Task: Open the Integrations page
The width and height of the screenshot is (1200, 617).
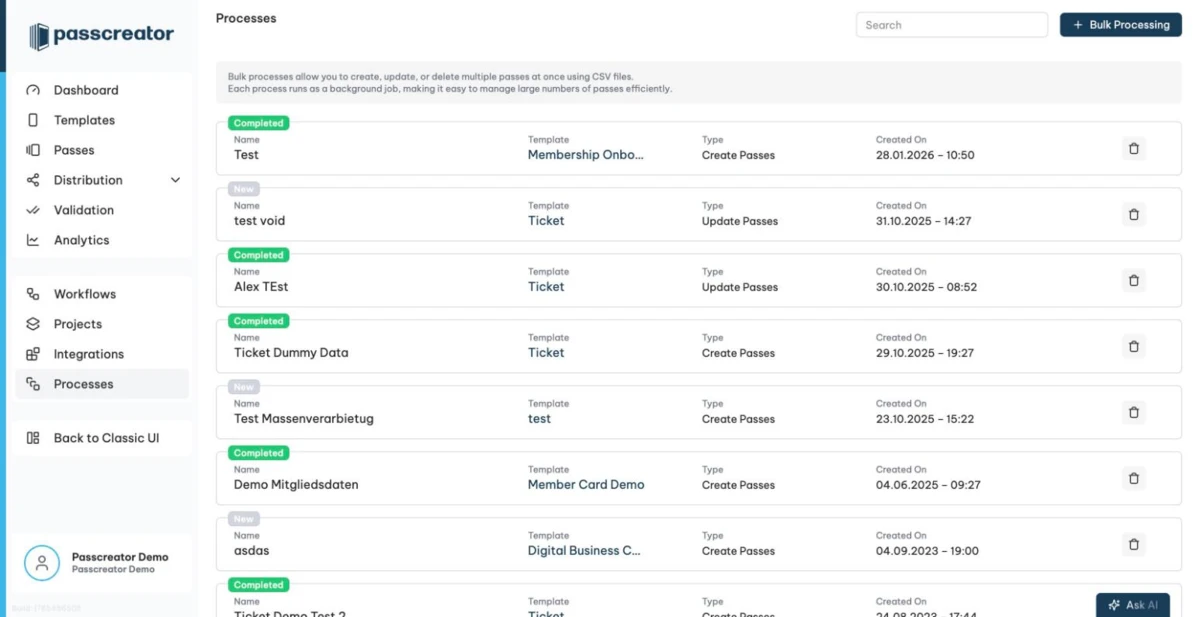Action: 102,354
